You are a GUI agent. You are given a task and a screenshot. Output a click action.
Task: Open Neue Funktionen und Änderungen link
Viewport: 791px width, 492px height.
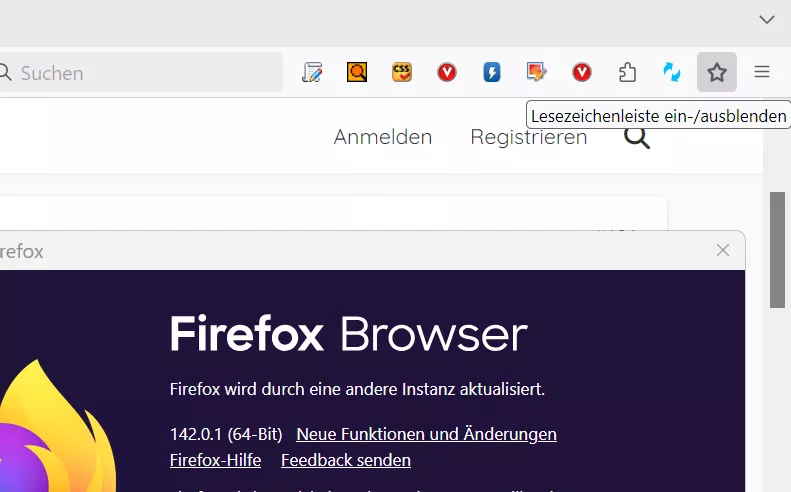pyautogui.click(x=426, y=434)
